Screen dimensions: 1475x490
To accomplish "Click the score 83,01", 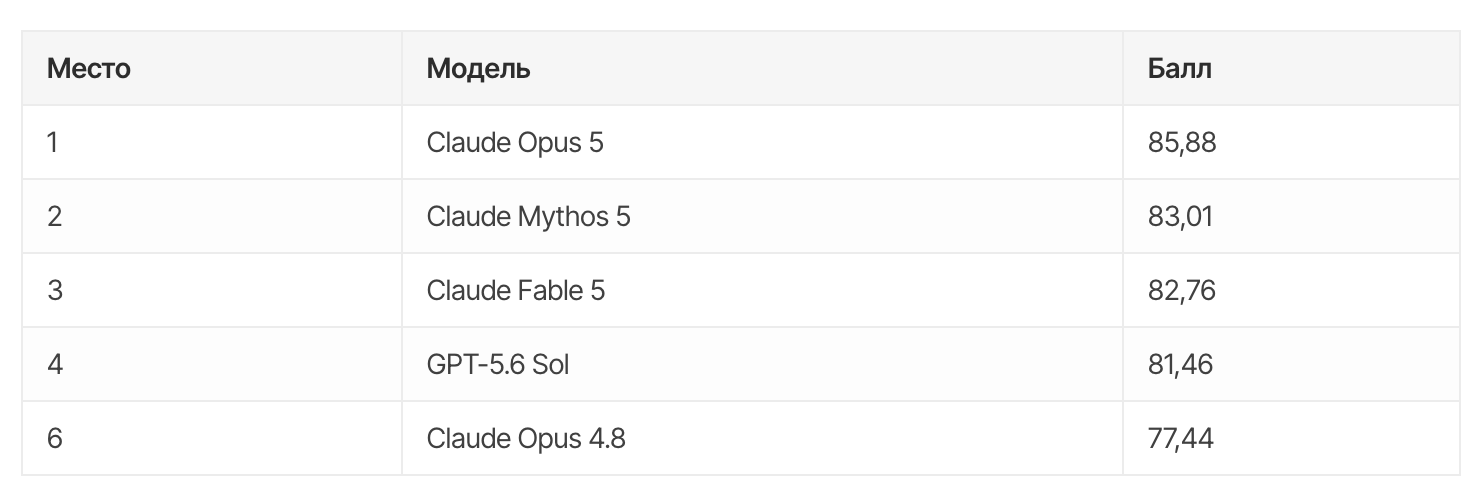I will (x=1181, y=216).
